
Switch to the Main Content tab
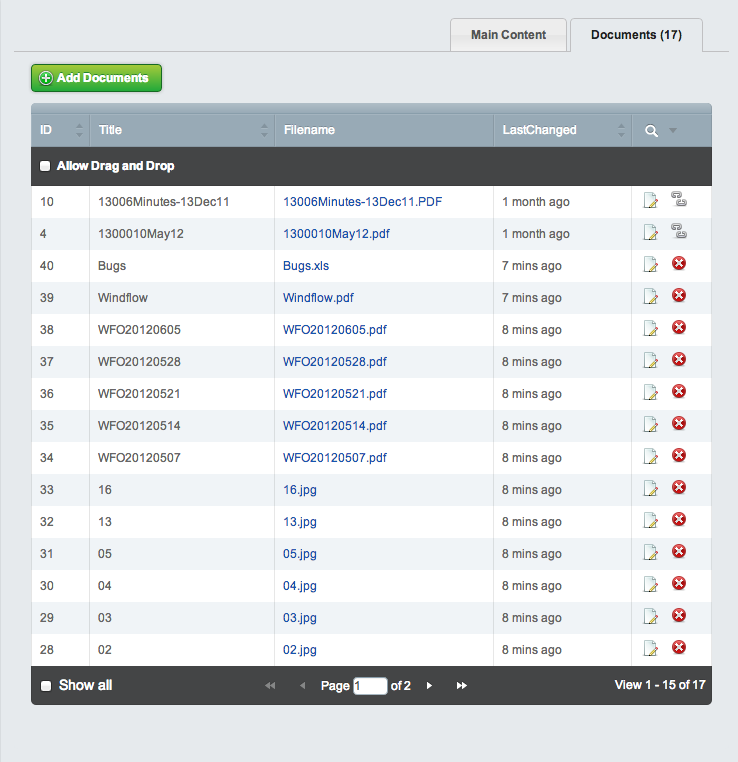coord(508,35)
